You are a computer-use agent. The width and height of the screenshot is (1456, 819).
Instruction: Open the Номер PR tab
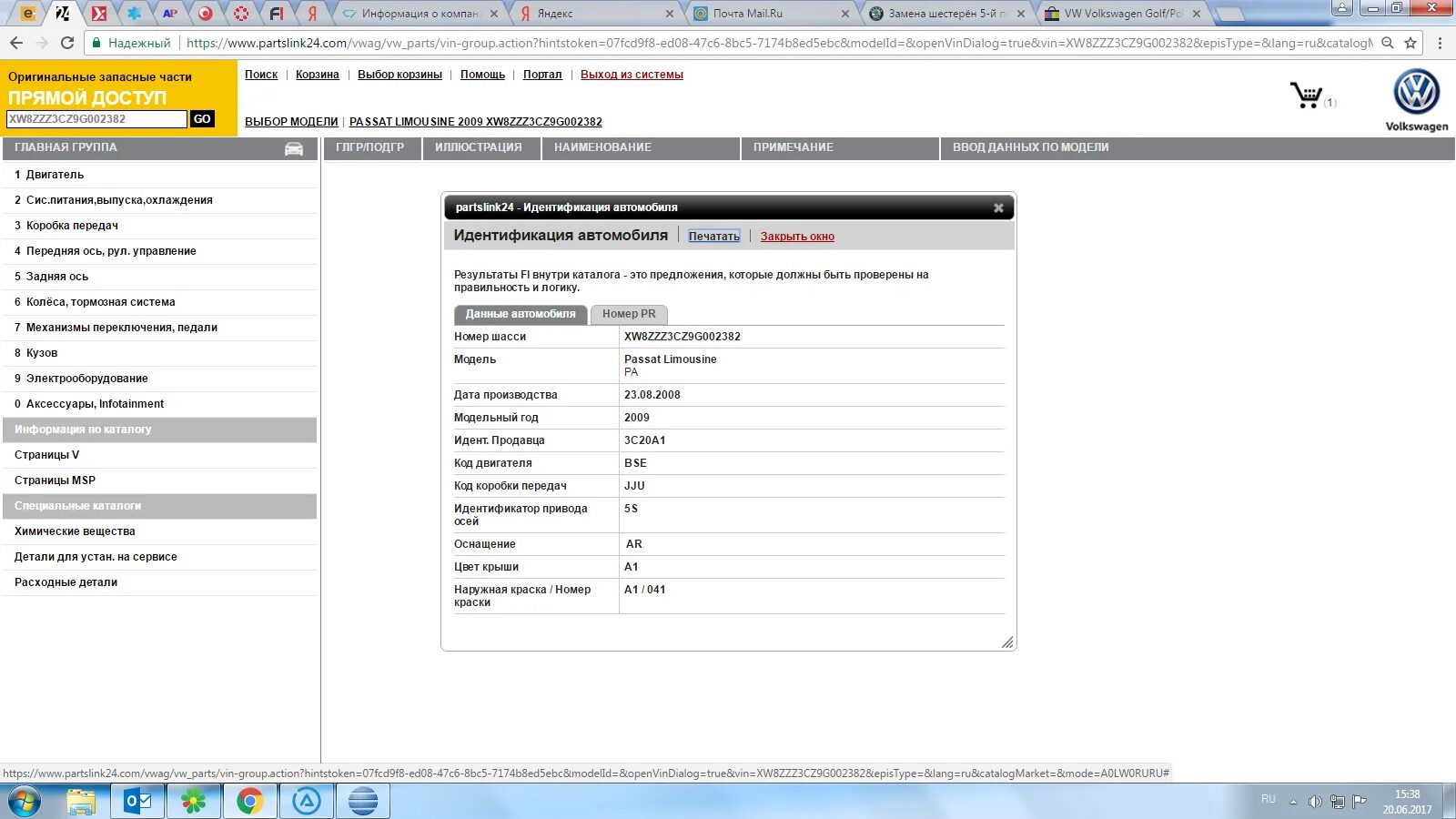(629, 314)
